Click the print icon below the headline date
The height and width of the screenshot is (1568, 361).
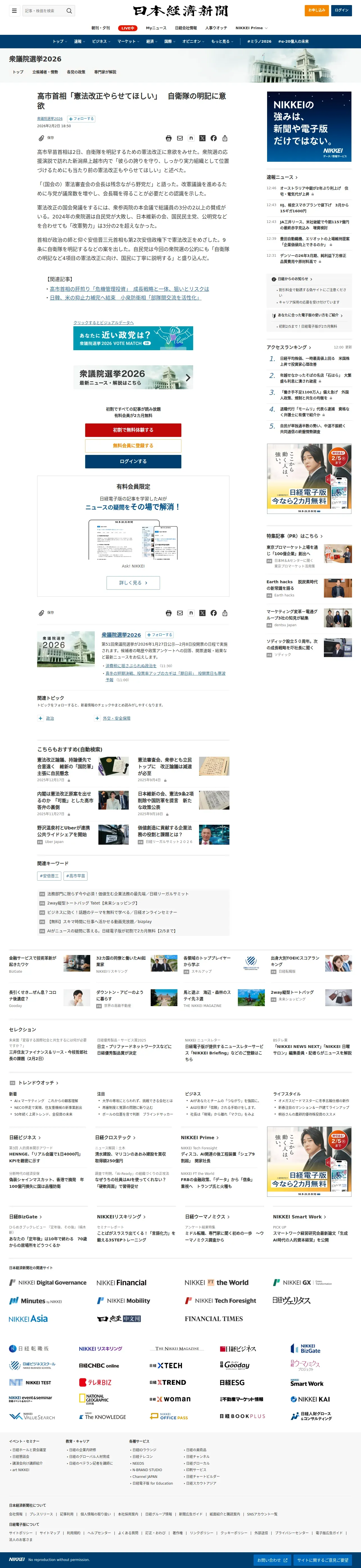[169, 138]
